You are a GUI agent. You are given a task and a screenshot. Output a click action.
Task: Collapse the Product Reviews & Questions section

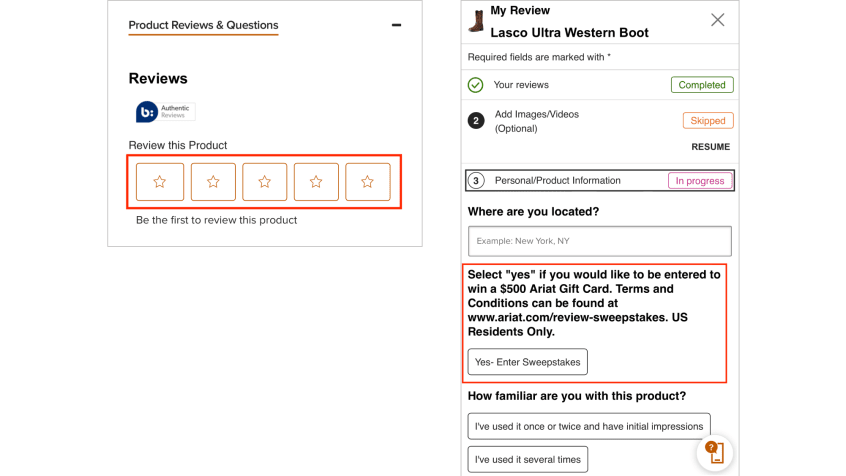pos(397,25)
